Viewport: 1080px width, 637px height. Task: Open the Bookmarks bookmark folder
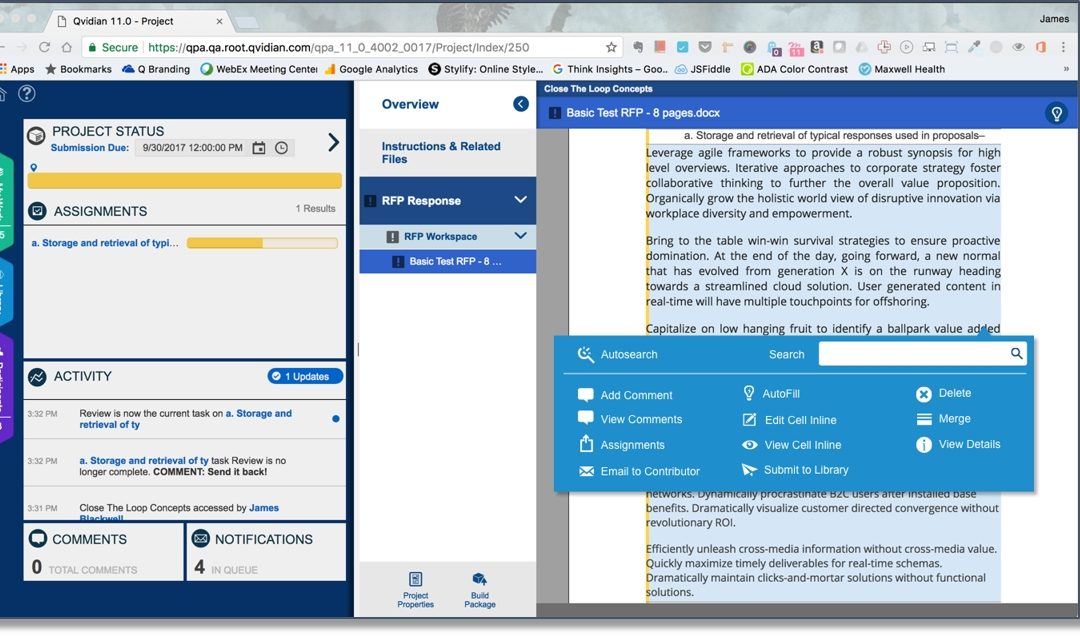(x=79, y=69)
